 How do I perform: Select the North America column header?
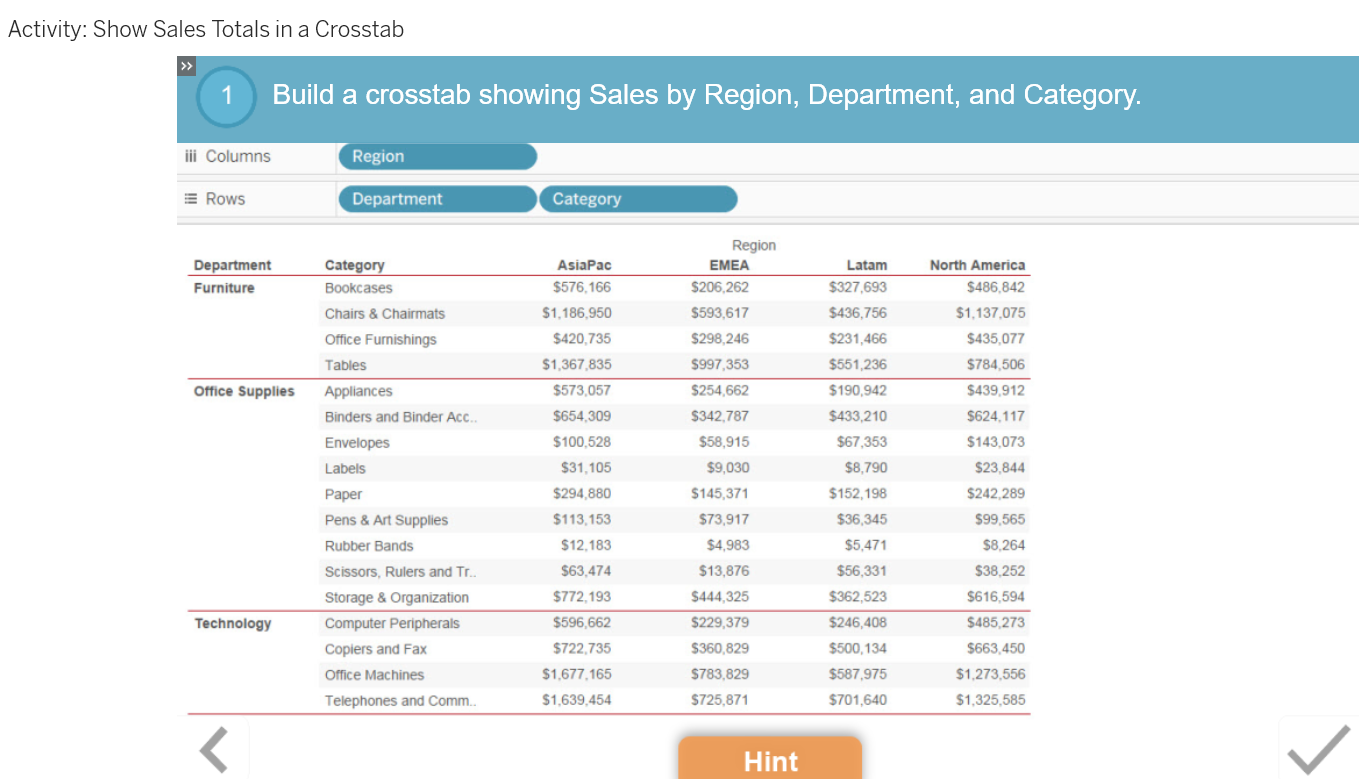pyautogui.click(x=977, y=265)
